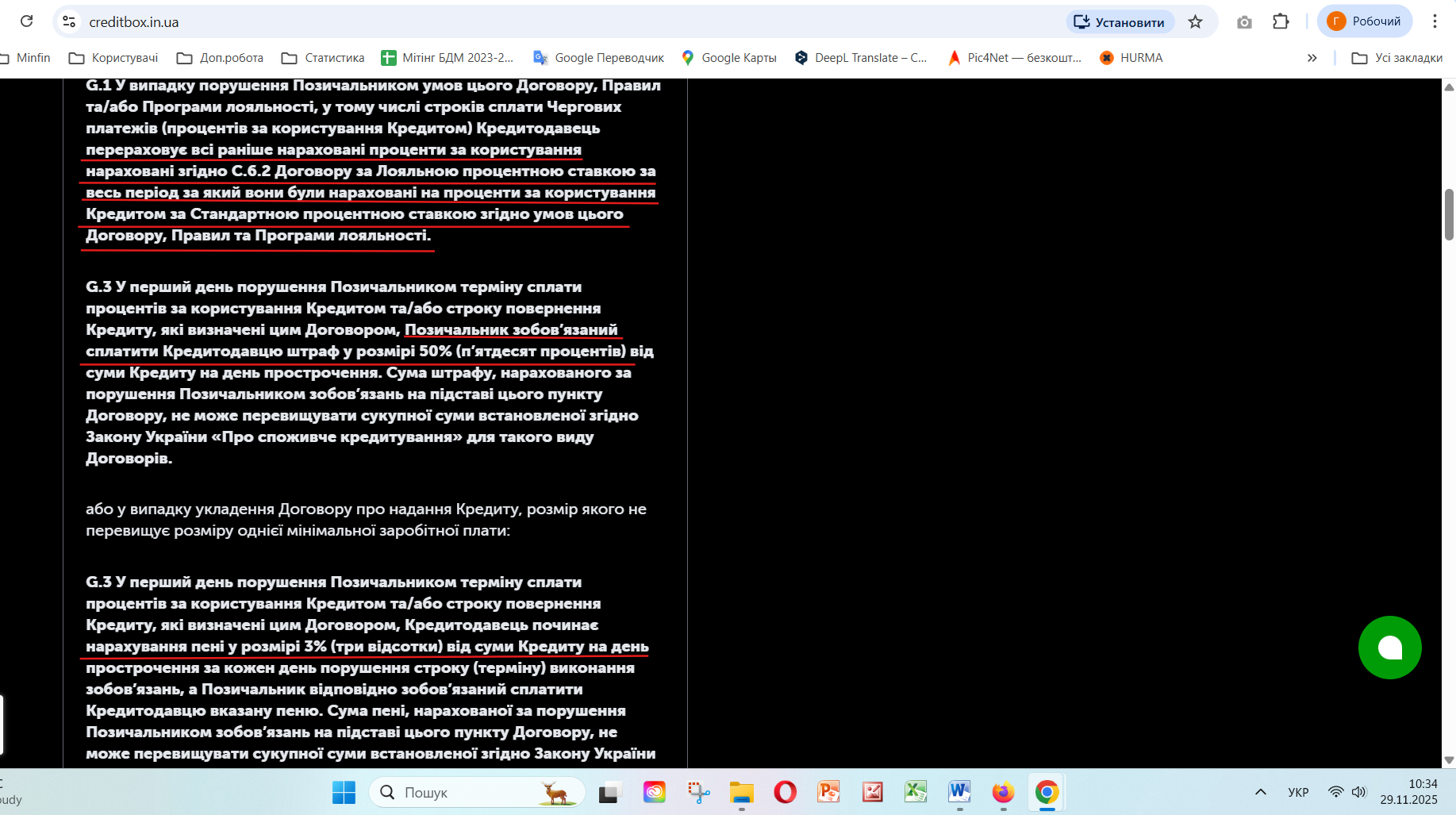Open the colorful Creative Cloud-style taskbar icon
The width and height of the screenshot is (1456, 815).
[x=654, y=792]
